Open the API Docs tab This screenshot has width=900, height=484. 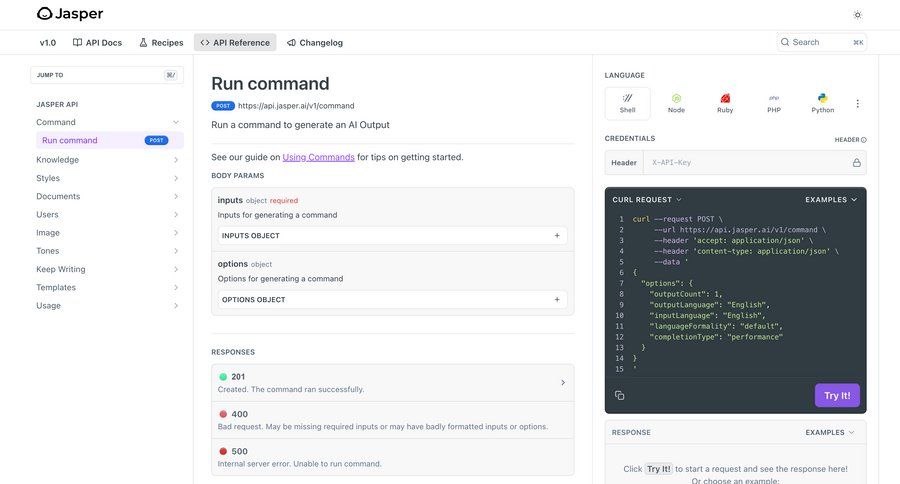[x=98, y=42]
